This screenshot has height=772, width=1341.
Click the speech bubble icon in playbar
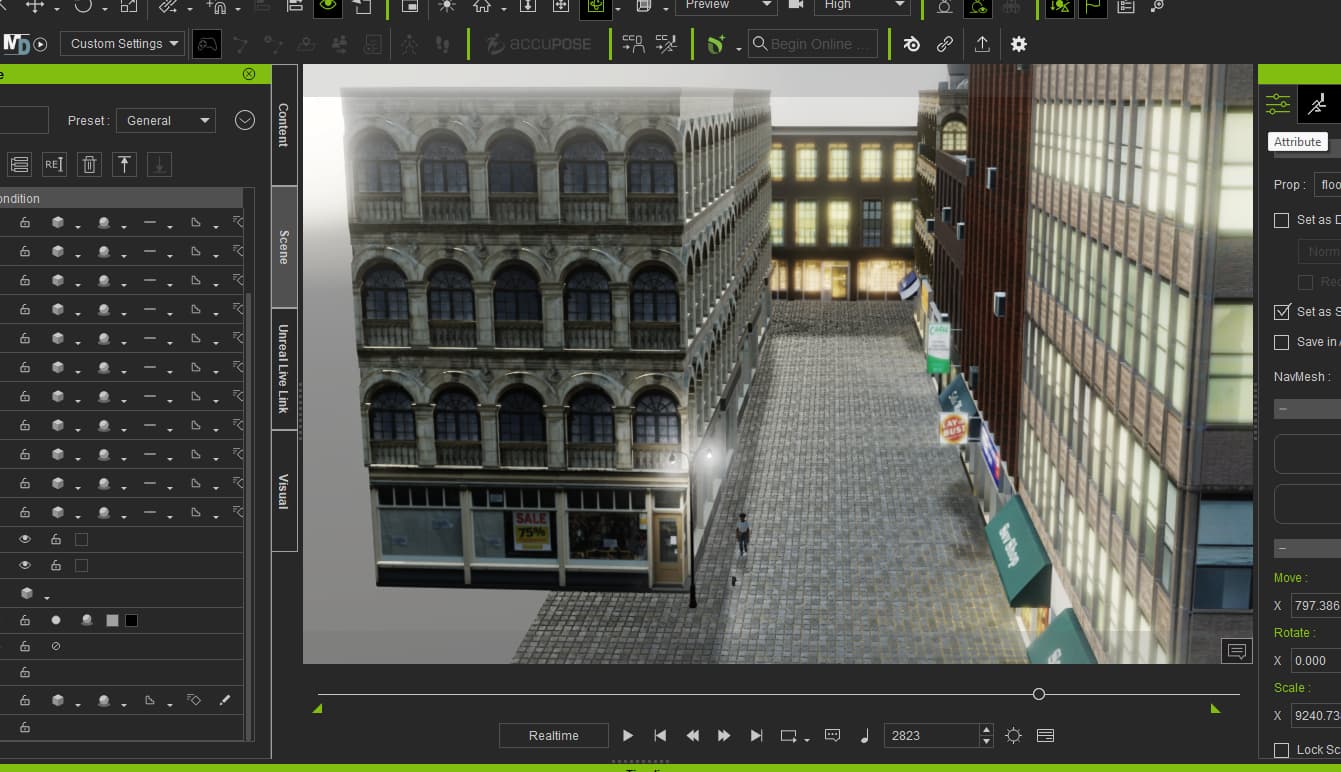coord(832,735)
